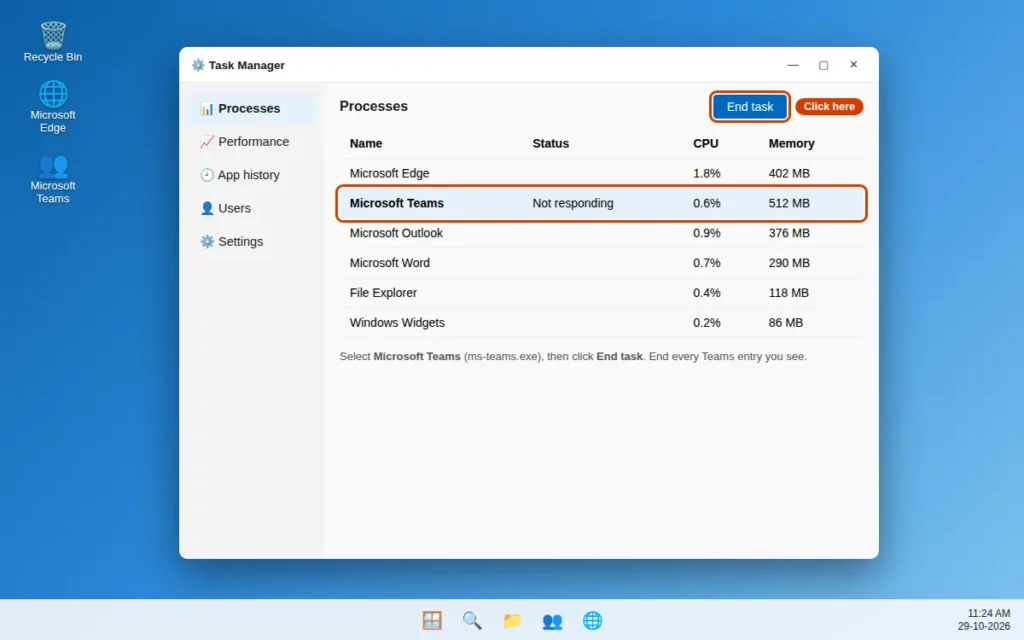Open the Users tab
Screen dimensions: 1024x640
tap(251, 208)
